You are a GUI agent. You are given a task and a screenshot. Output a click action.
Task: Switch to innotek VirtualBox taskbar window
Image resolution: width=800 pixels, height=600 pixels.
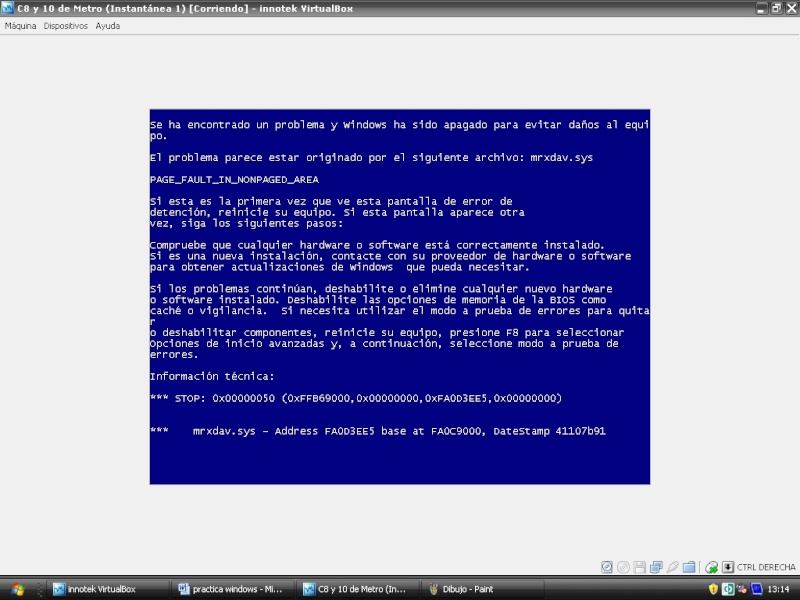coord(108,589)
